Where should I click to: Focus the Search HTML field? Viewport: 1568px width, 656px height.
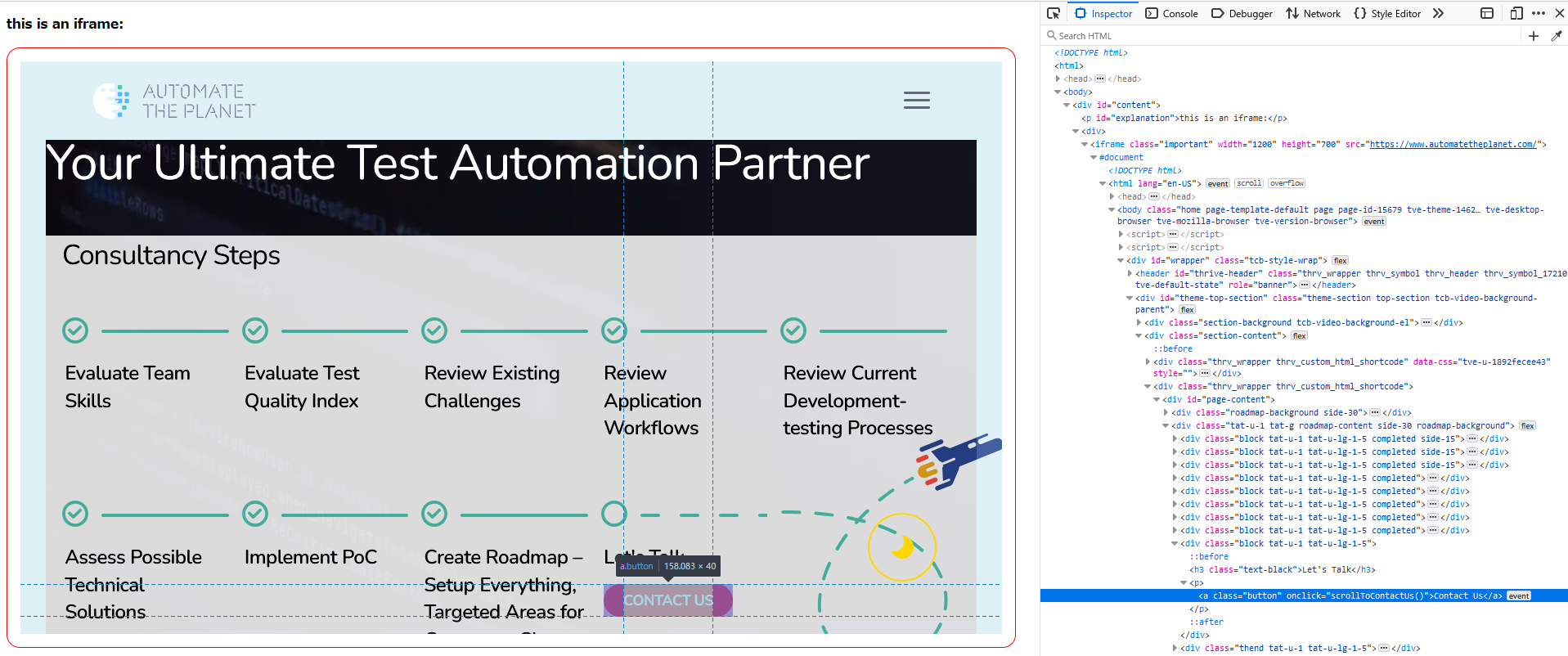pos(1284,36)
